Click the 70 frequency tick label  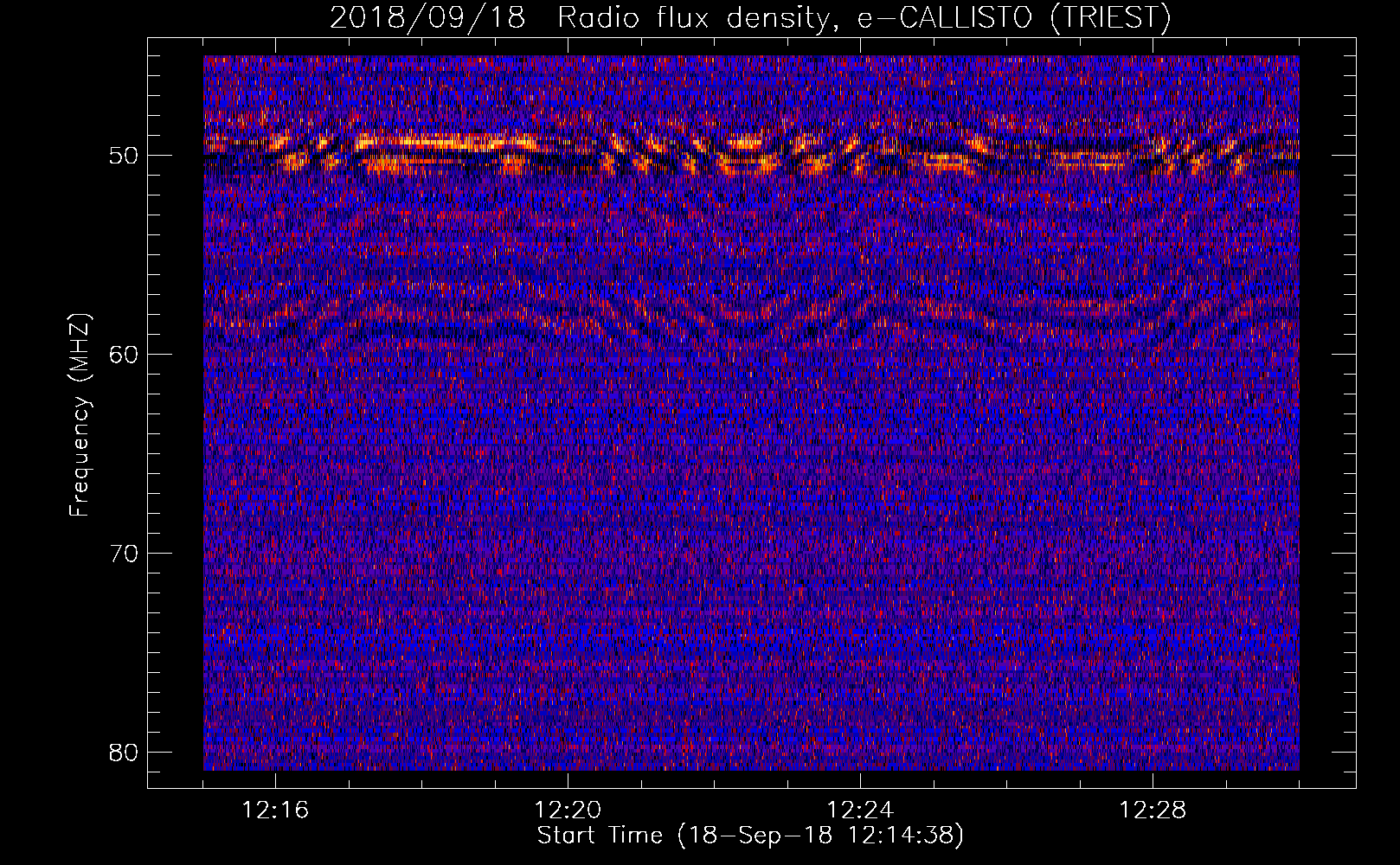click(124, 554)
